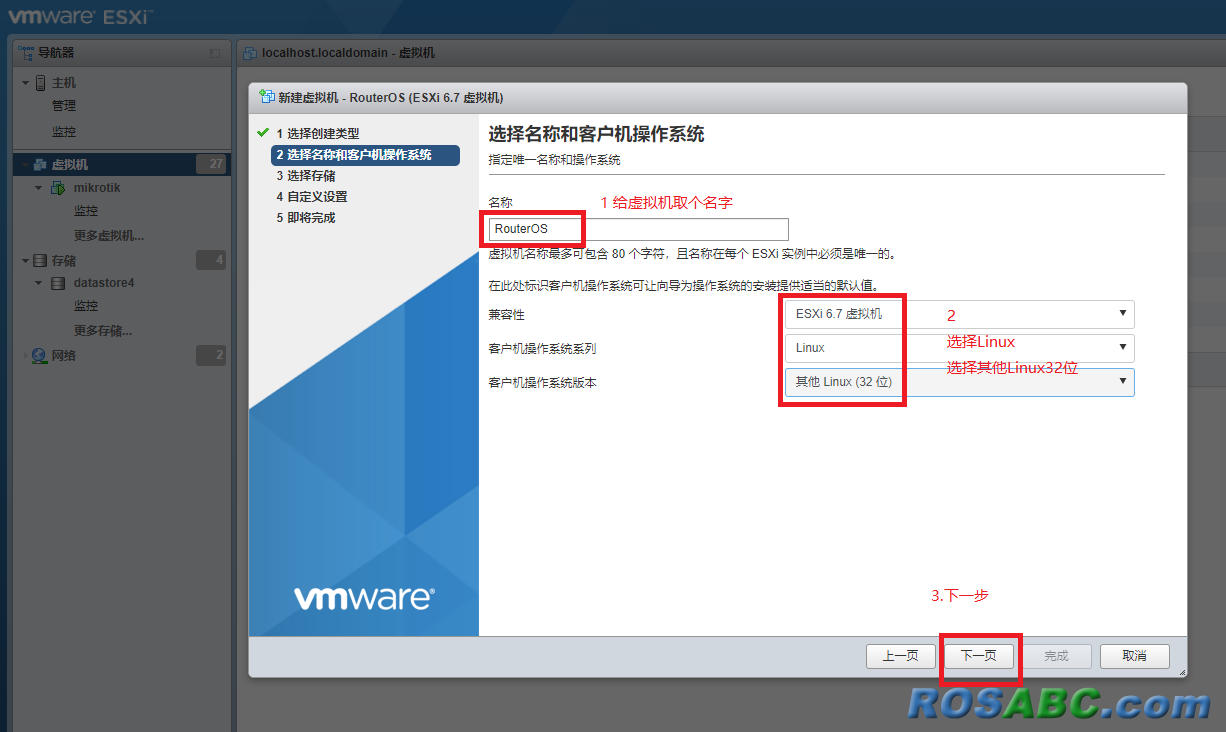Collapse the datastore4 tree node
This screenshot has width=1226, height=732.
39,283
